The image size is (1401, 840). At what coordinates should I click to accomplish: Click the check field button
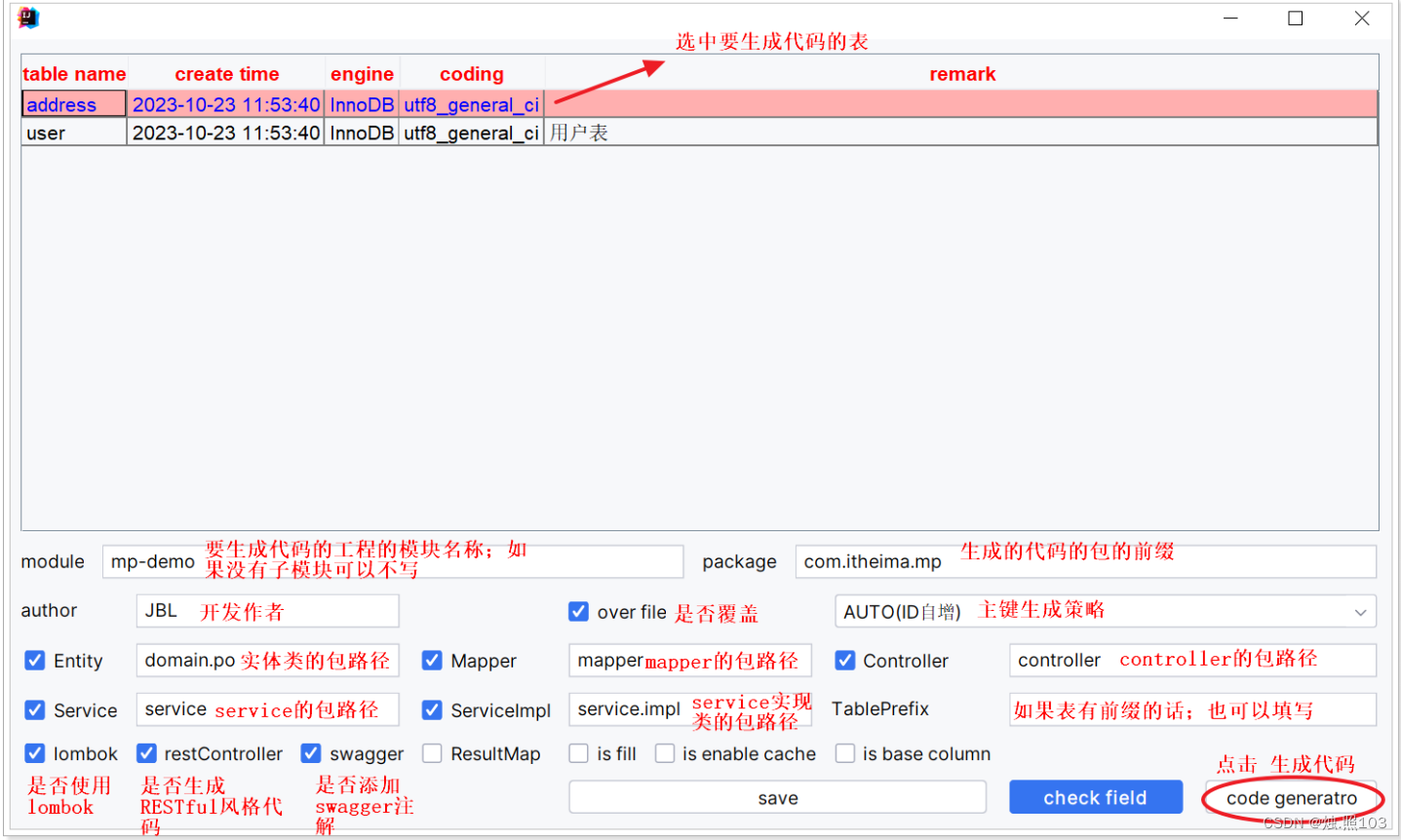pos(1096,797)
